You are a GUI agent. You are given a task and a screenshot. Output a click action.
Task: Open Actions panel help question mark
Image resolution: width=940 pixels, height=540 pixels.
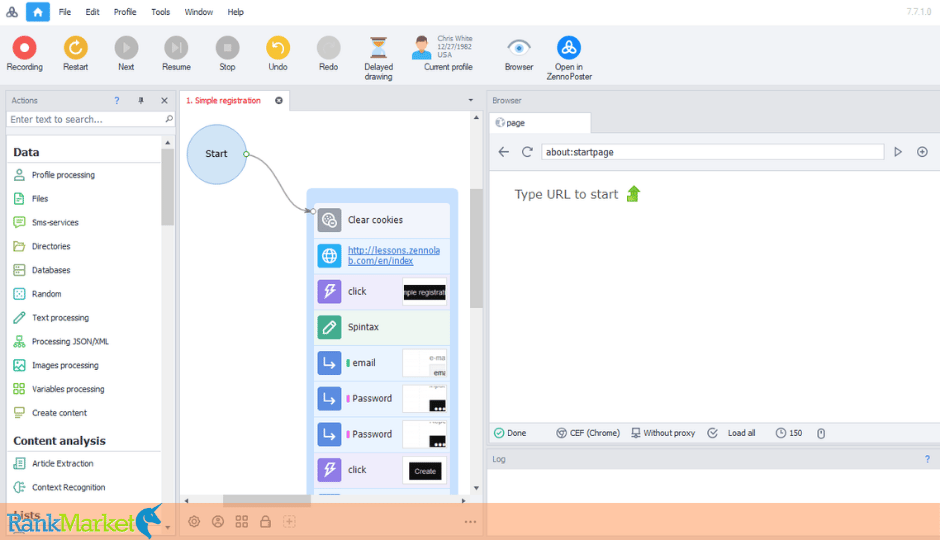point(117,101)
